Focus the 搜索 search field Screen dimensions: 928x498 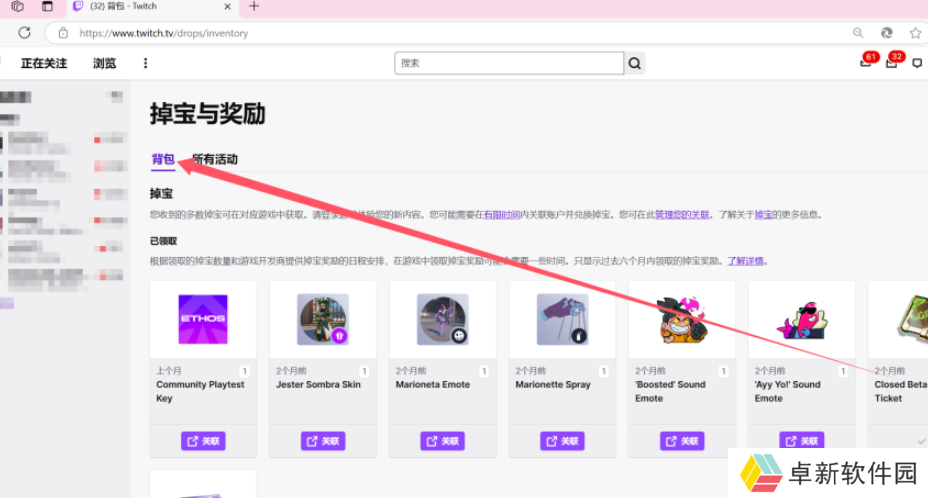[x=509, y=63]
